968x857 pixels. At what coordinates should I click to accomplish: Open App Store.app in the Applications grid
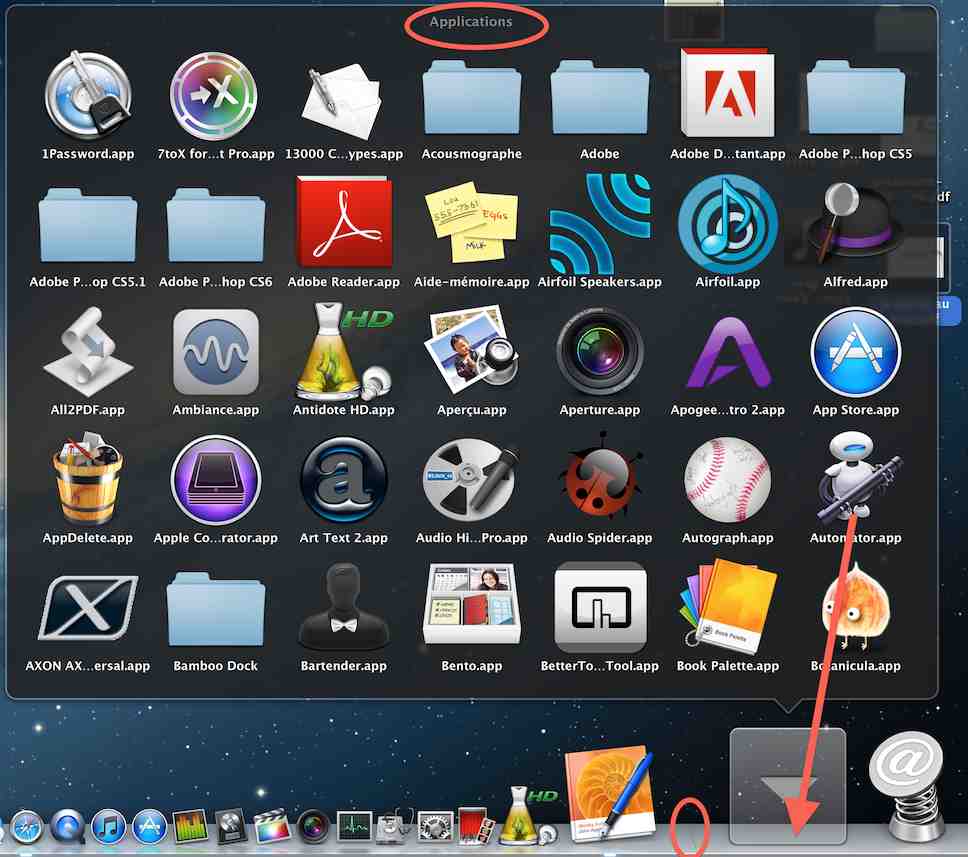[856, 352]
